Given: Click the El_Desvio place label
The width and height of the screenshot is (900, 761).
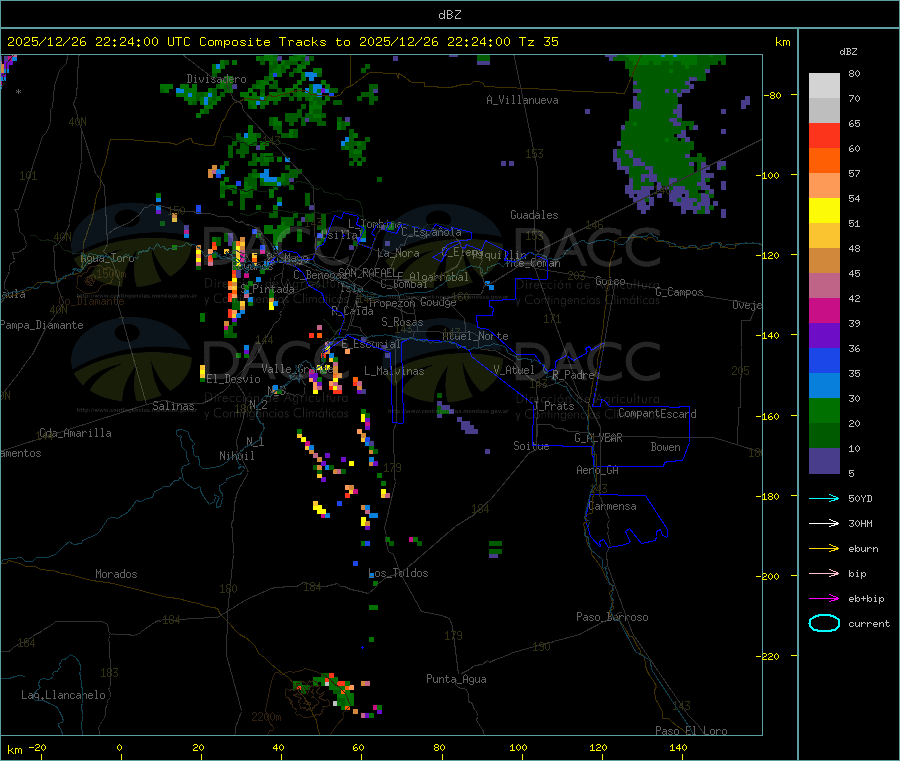Looking at the screenshot, I should (x=234, y=379).
